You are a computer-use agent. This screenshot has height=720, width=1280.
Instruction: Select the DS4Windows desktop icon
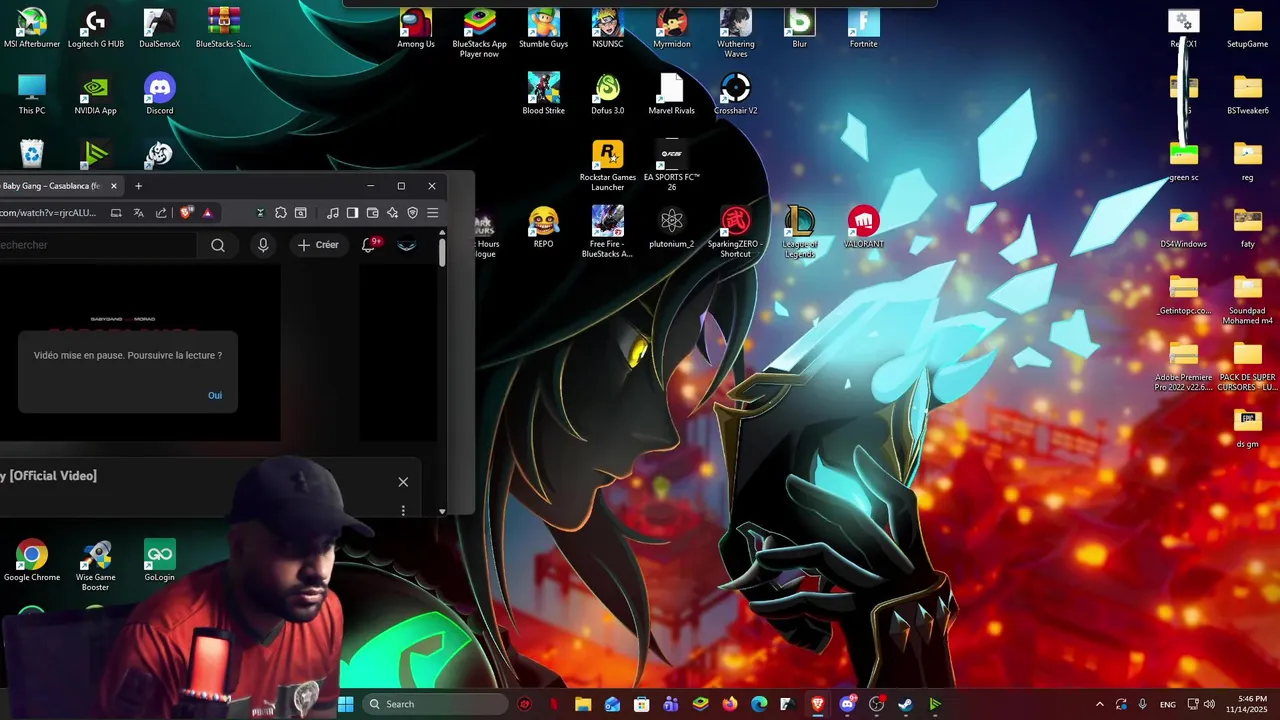pos(1184,228)
